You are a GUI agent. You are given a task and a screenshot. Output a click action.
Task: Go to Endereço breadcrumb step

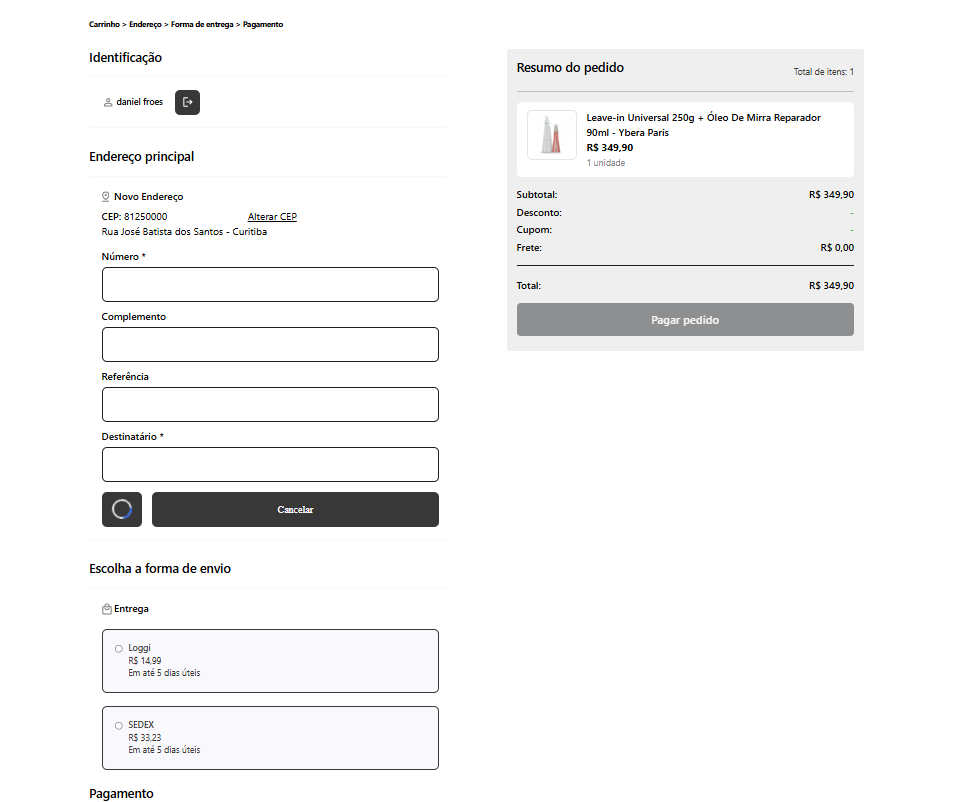pyautogui.click(x=145, y=24)
